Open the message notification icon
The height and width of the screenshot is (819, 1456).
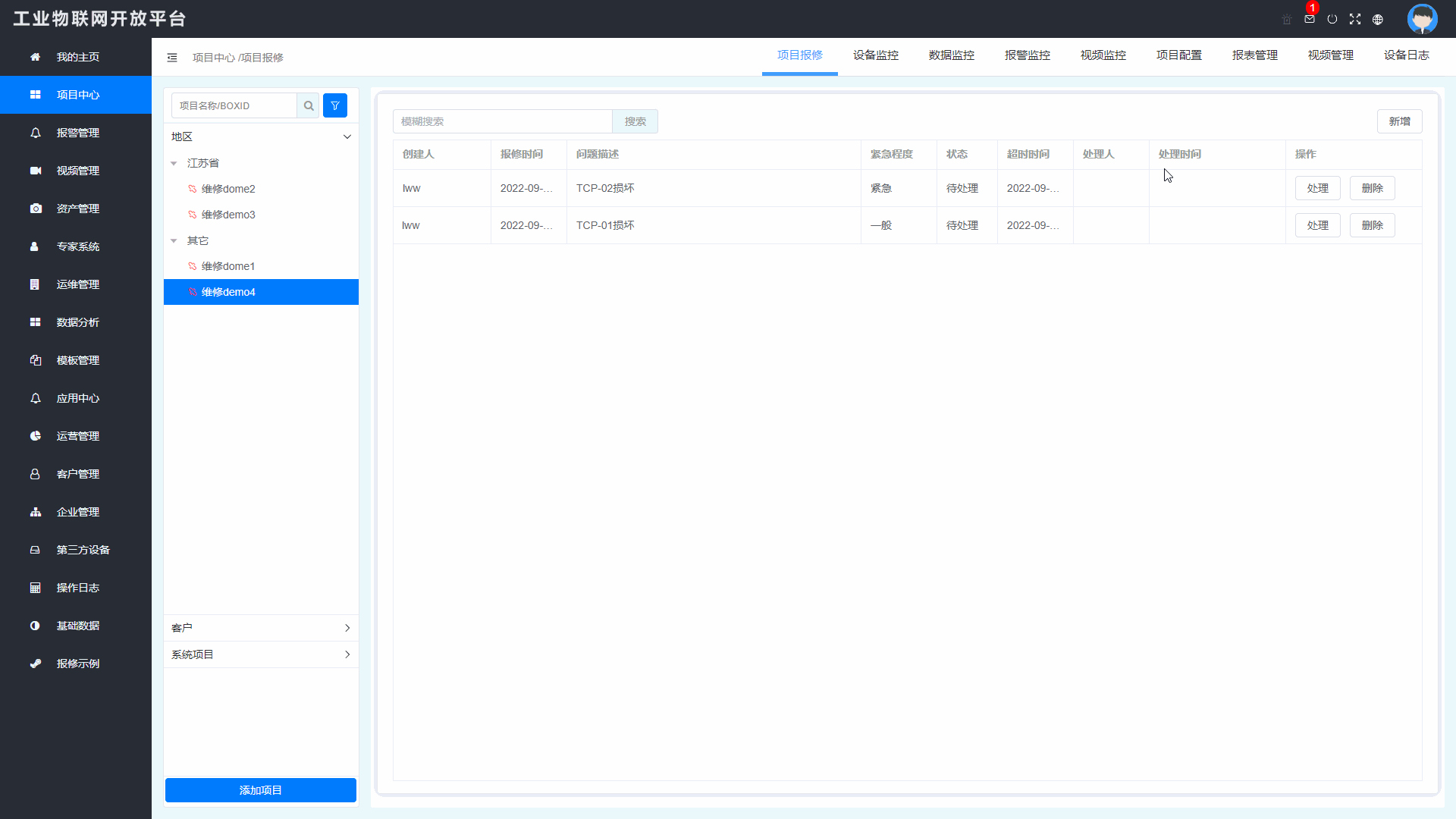coord(1309,19)
